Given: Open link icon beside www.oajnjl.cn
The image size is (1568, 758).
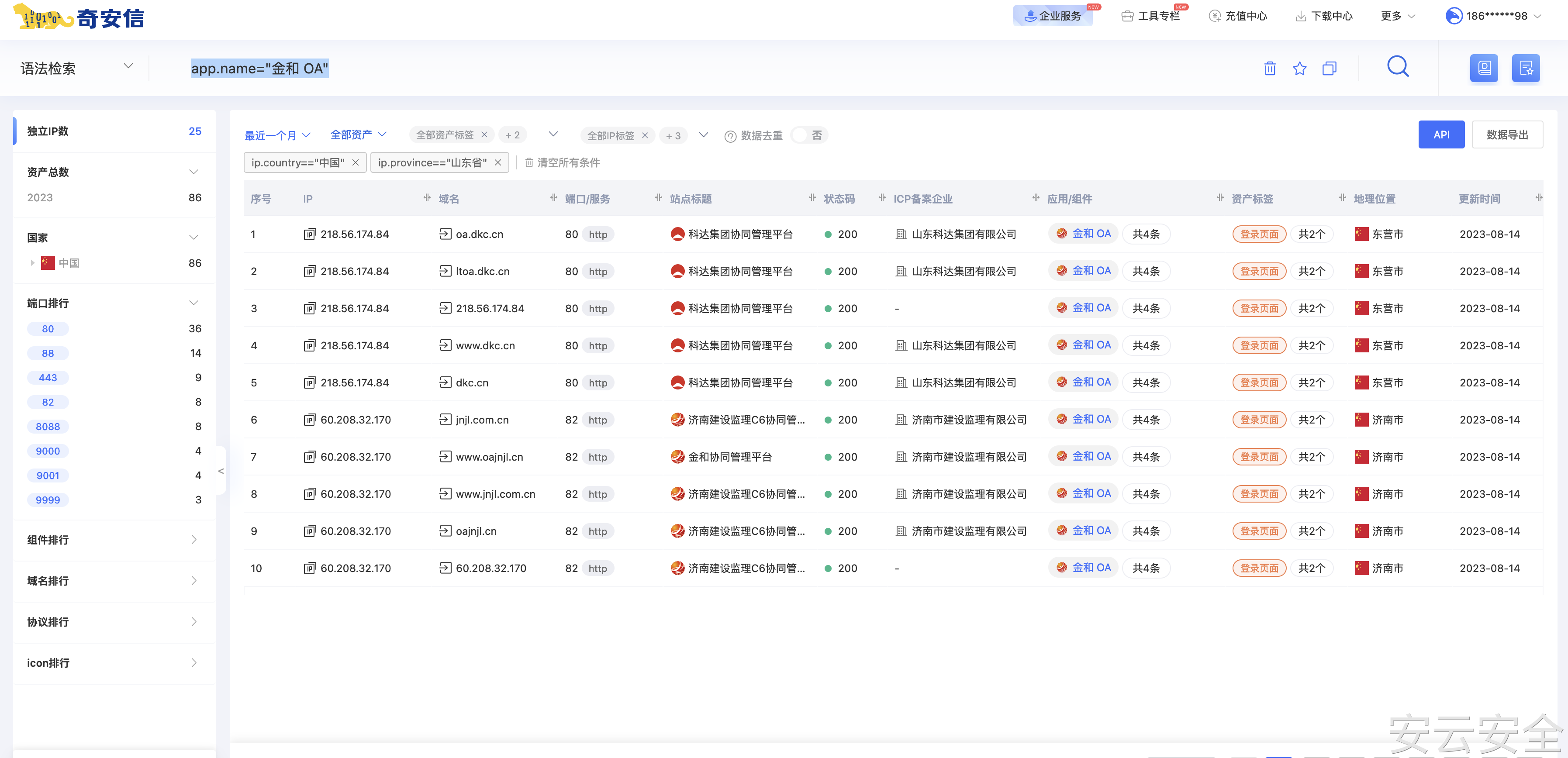Looking at the screenshot, I should pyautogui.click(x=446, y=457).
